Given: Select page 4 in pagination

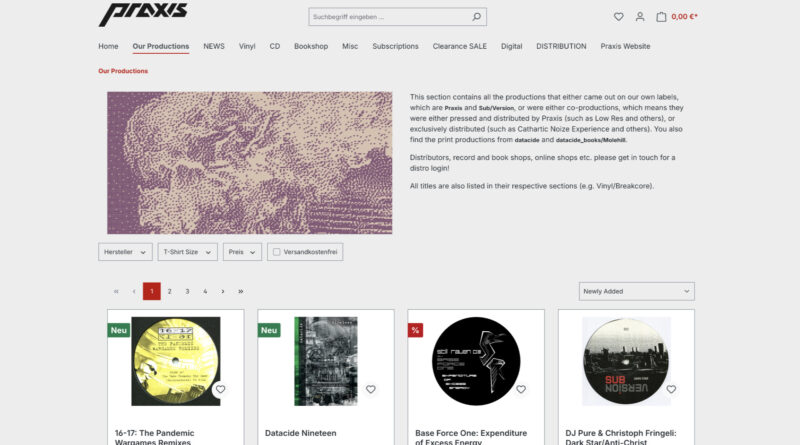Looking at the screenshot, I should pyautogui.click(x=205, y=291).
